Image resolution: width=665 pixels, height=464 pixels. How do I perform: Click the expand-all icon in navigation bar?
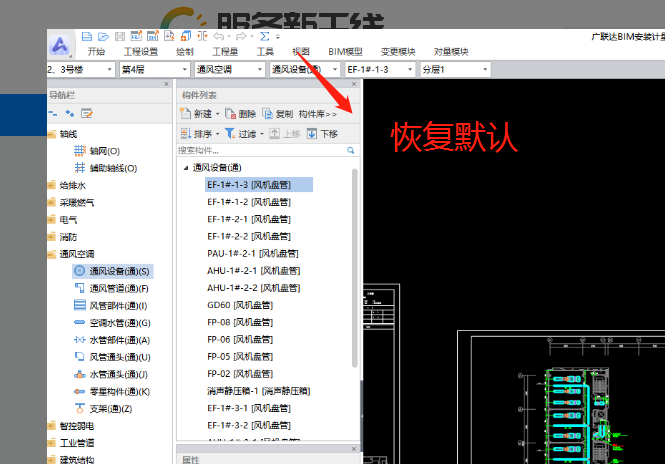click(70, 114)
